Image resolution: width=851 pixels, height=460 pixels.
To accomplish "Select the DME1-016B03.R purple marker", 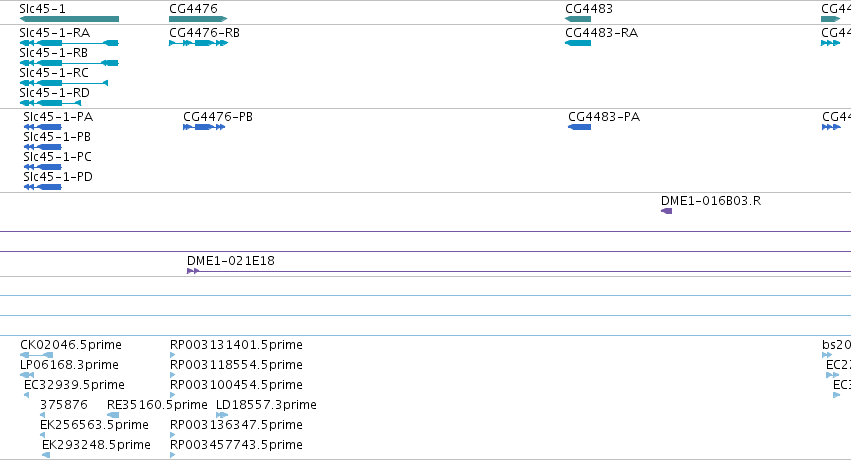I will [666, 211].
